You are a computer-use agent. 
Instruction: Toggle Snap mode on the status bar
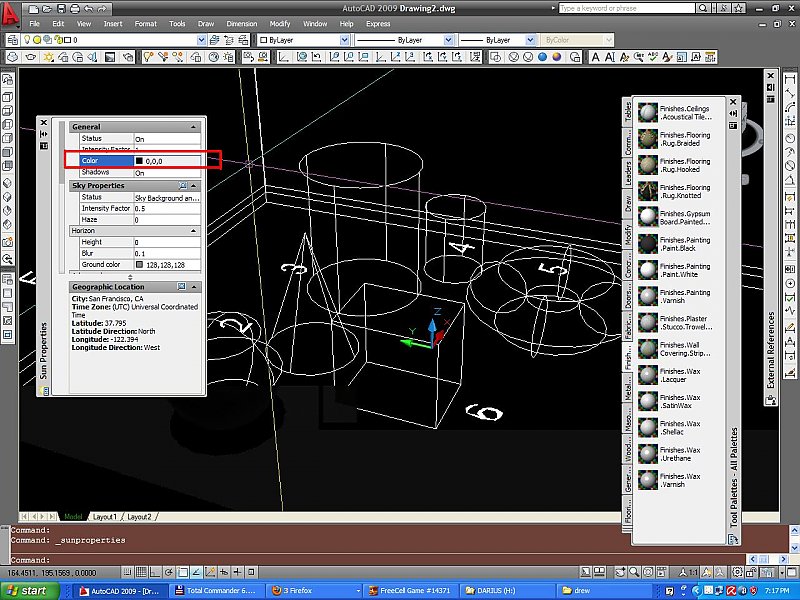127,572
